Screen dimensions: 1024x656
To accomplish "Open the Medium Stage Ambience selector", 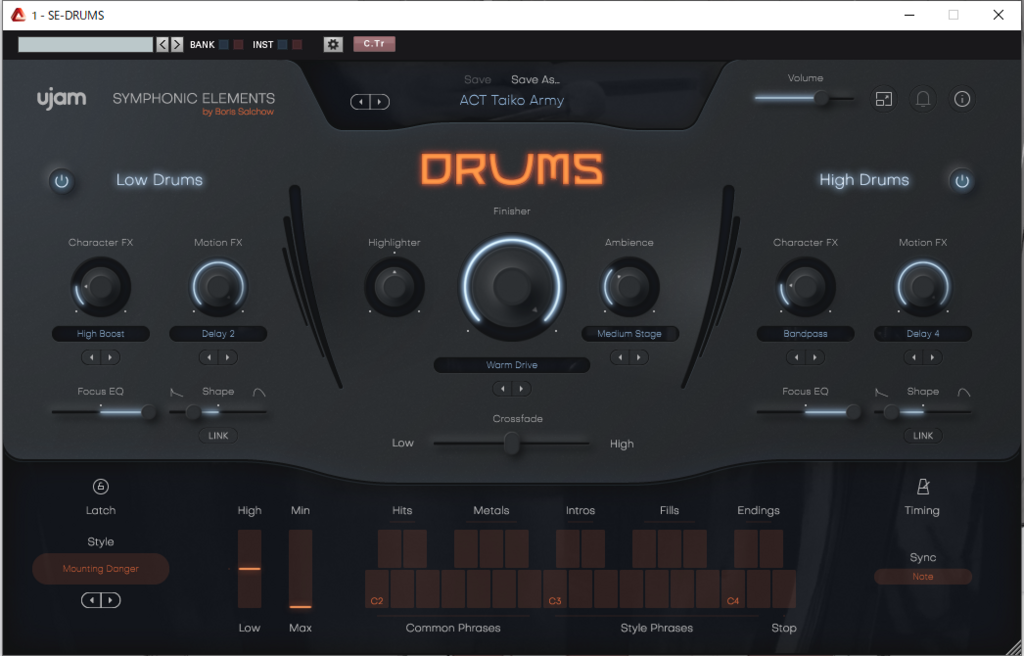I will point(630,334).
